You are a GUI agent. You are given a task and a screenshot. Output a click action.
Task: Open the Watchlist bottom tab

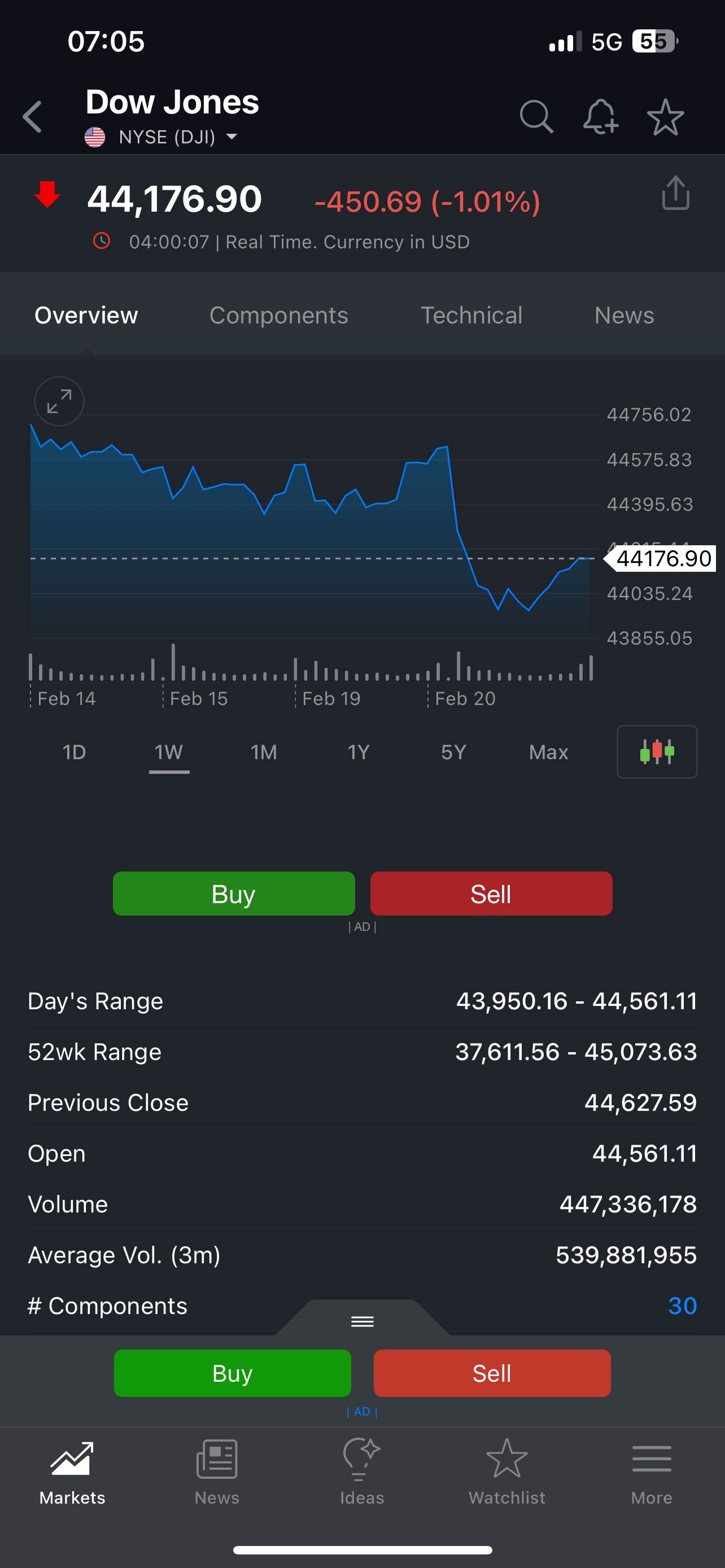point(506,1470)
